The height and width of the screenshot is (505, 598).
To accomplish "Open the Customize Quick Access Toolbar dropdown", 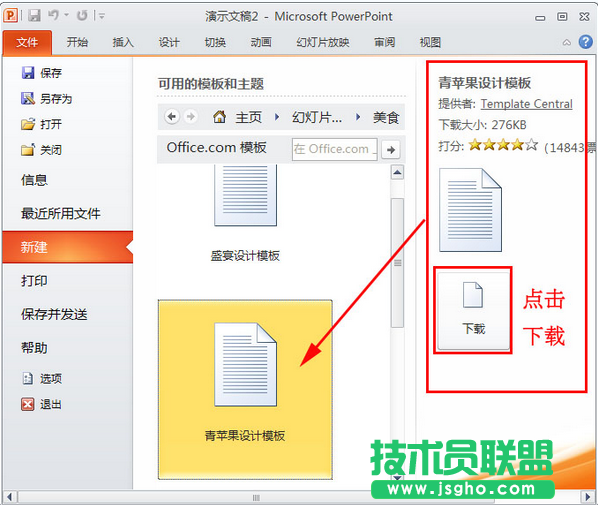I will click(x=101, y=16).
